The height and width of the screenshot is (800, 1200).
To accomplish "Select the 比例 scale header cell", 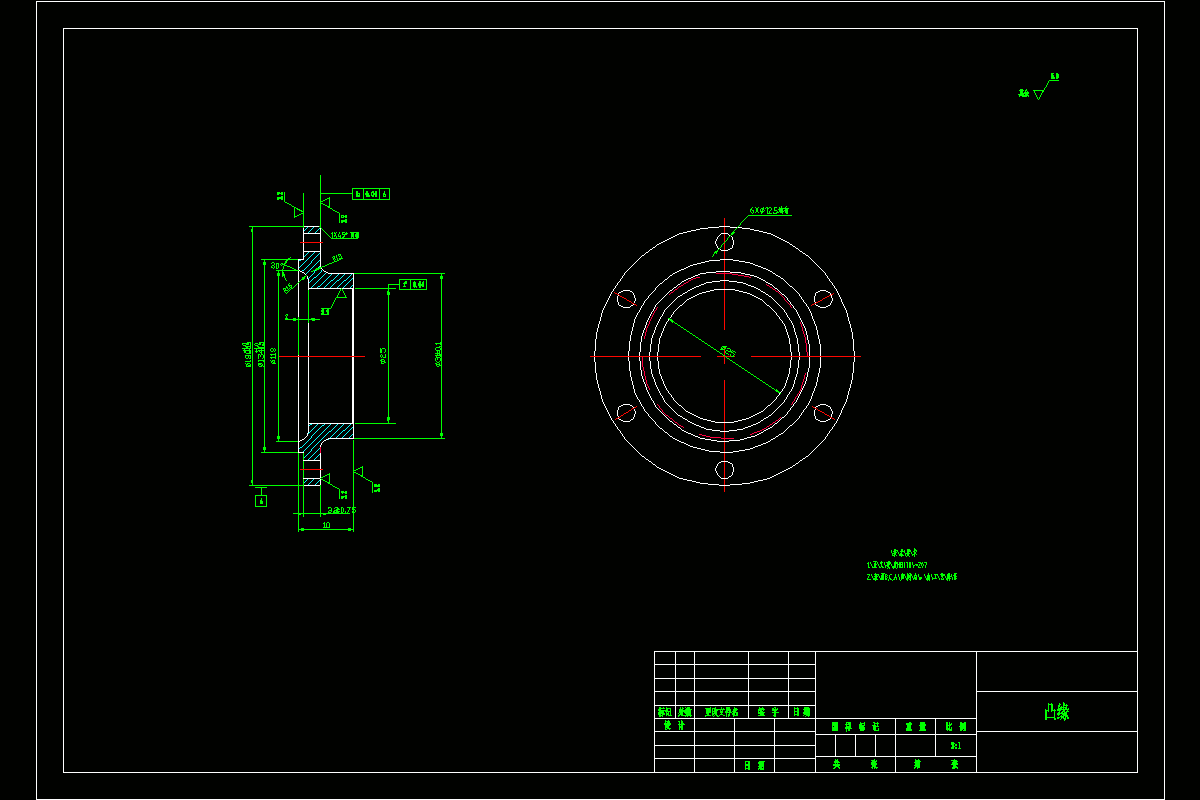I will pos(956,726).
